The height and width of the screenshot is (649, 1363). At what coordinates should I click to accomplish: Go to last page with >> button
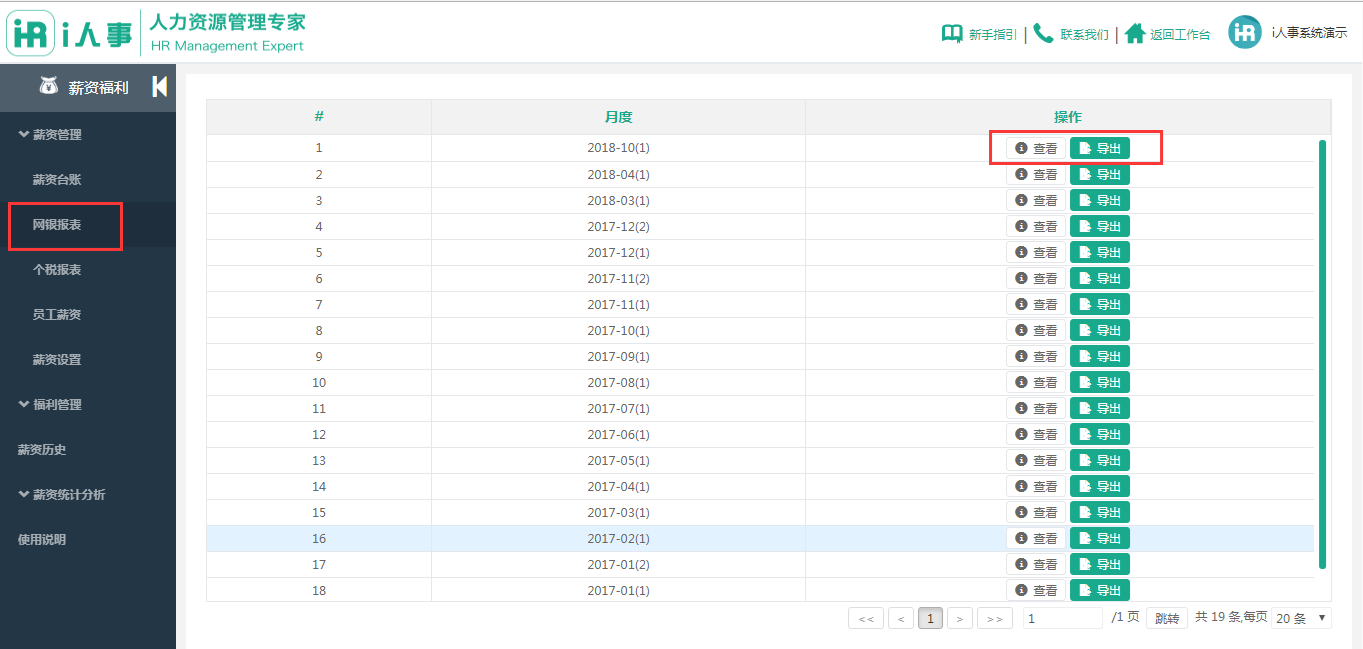tap(995, 619)
